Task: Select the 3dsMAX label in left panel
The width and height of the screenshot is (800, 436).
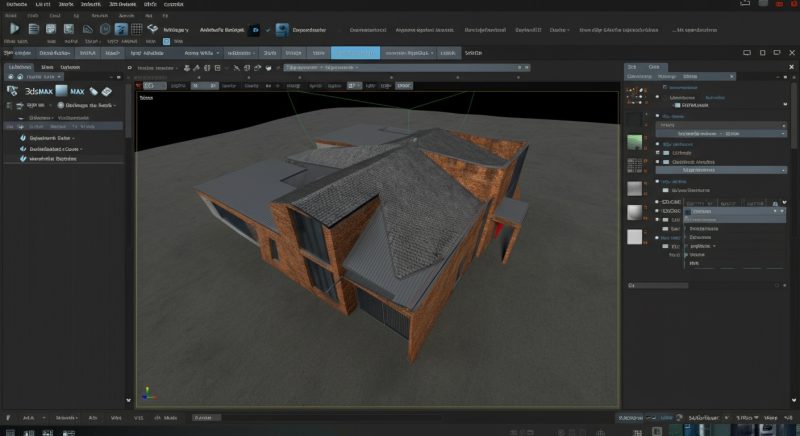Action: click(39, 91)
